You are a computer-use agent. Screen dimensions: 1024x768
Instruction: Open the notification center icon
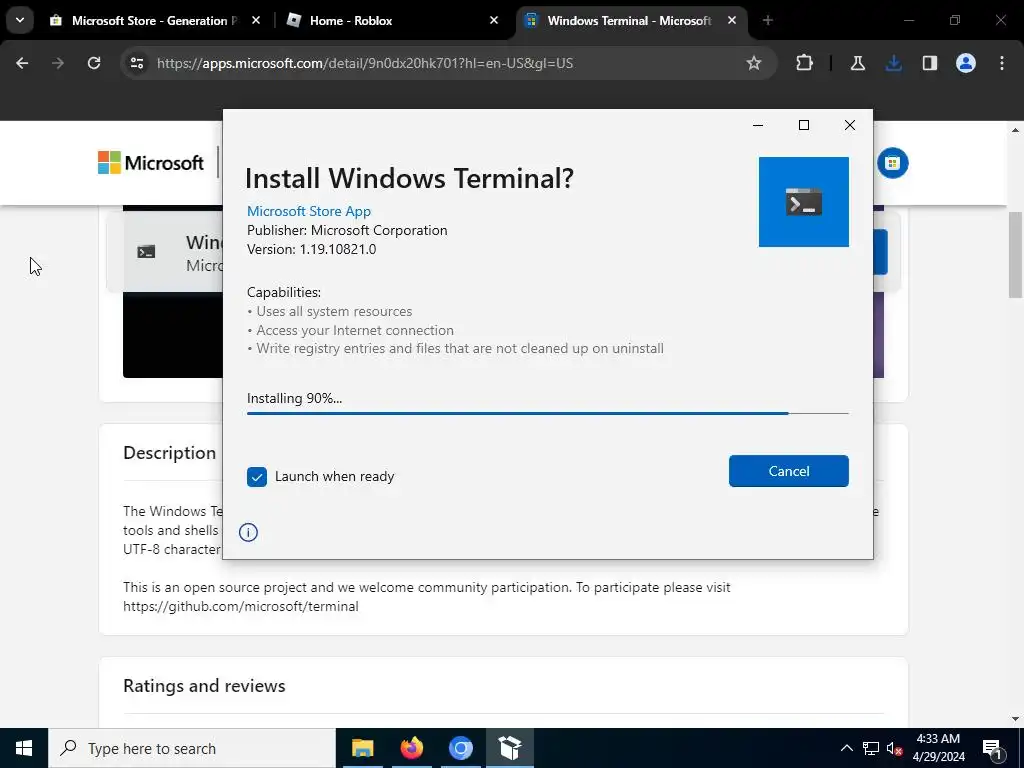tap(992, 748)
